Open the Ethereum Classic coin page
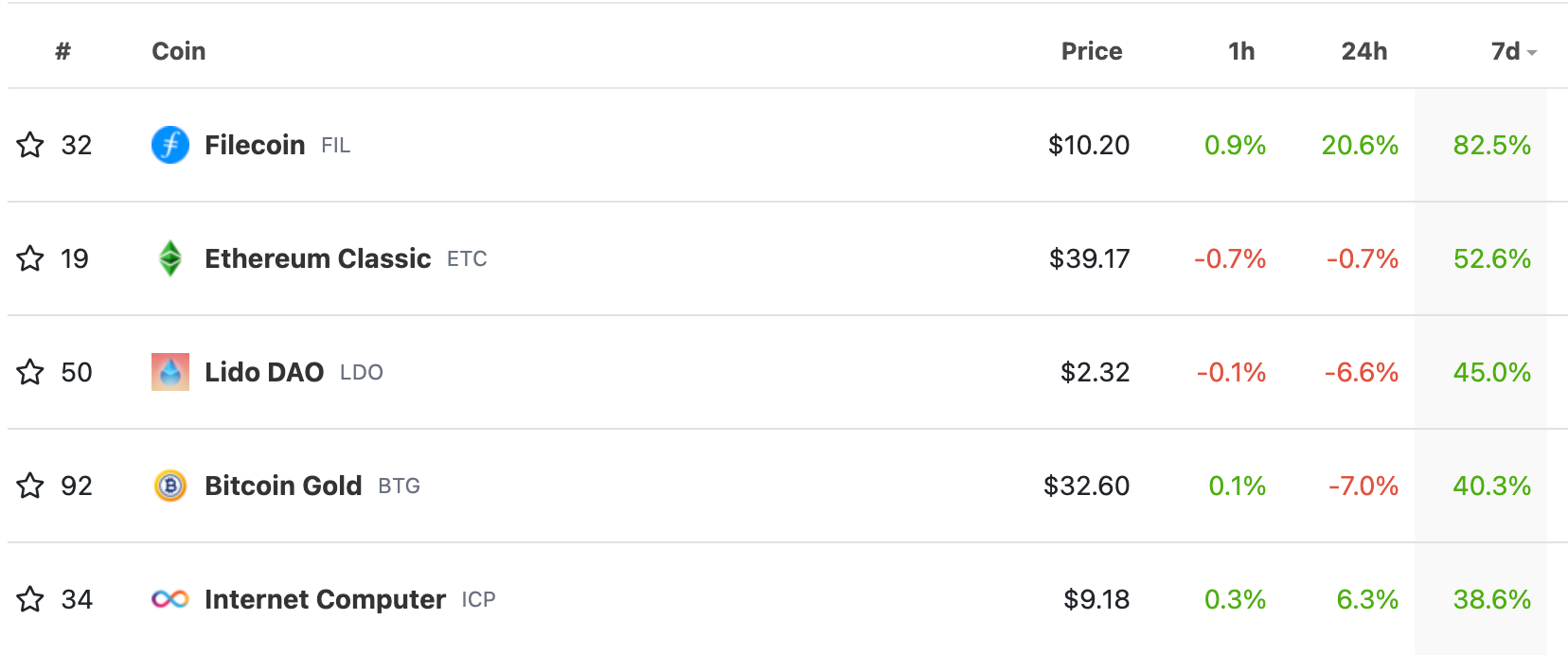The height and width of the screenshot is (655, 1568). (x=318, y=258)
